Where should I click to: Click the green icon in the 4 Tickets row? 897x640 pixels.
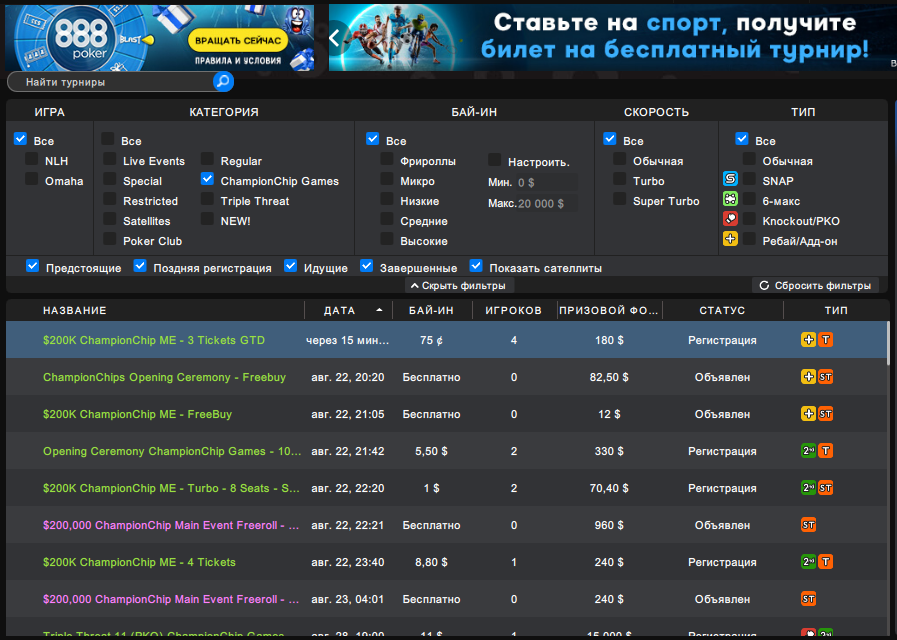pyautogui.click(x=808, y=562)
